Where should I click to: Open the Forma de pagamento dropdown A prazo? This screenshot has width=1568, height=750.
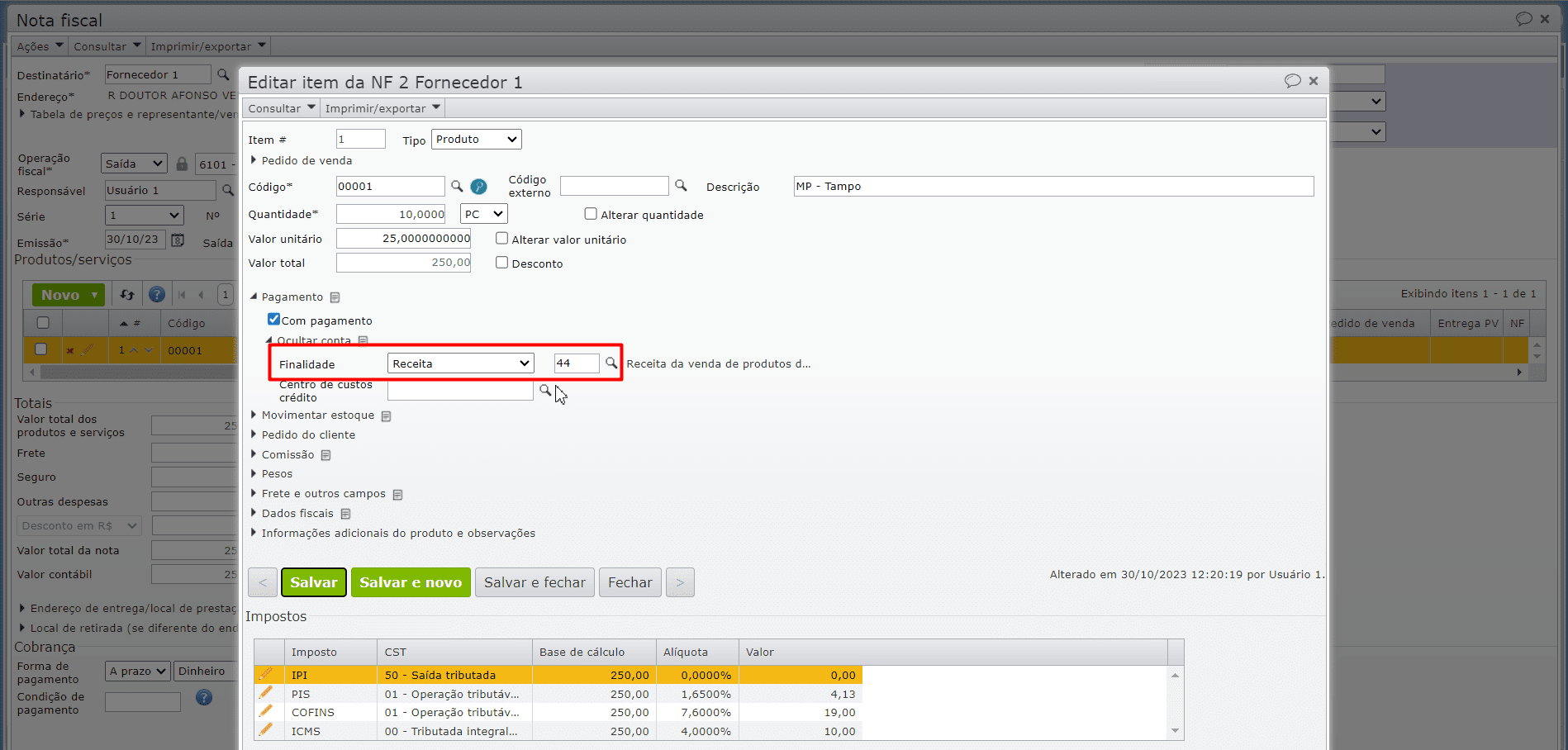(138, 671)
